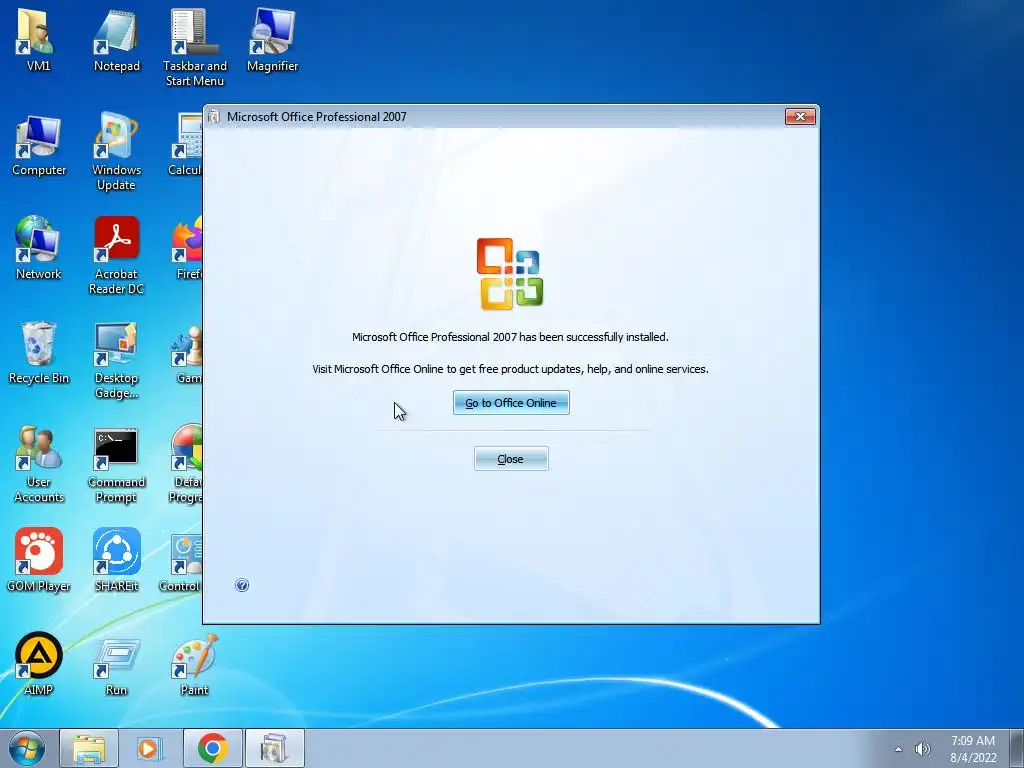Click the Show desktop strip
This screenshot has height=768, width=1024.
point(1017,748)
